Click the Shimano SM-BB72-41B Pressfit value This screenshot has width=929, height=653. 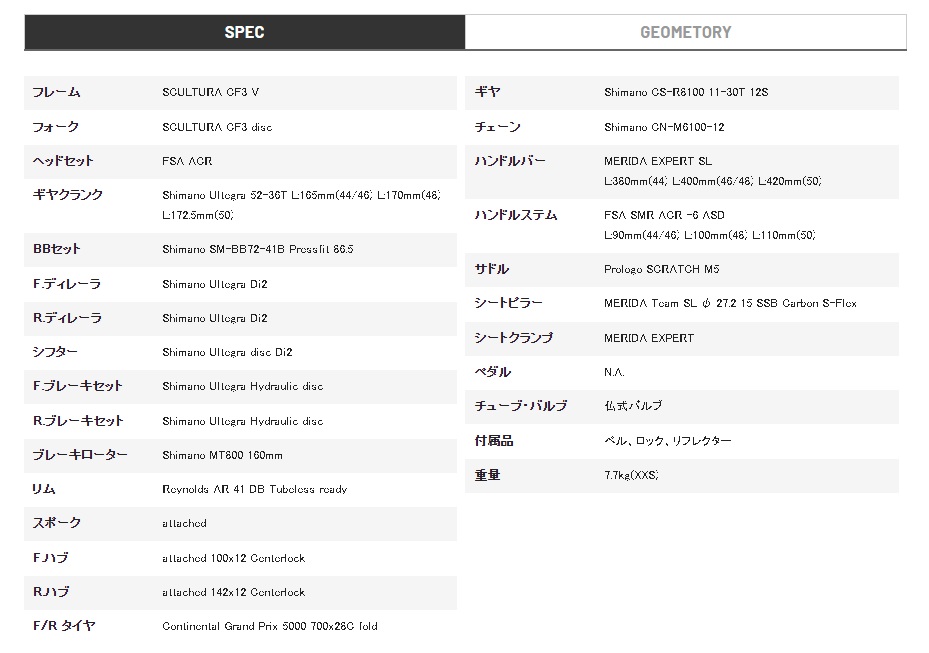pos(258,249)
